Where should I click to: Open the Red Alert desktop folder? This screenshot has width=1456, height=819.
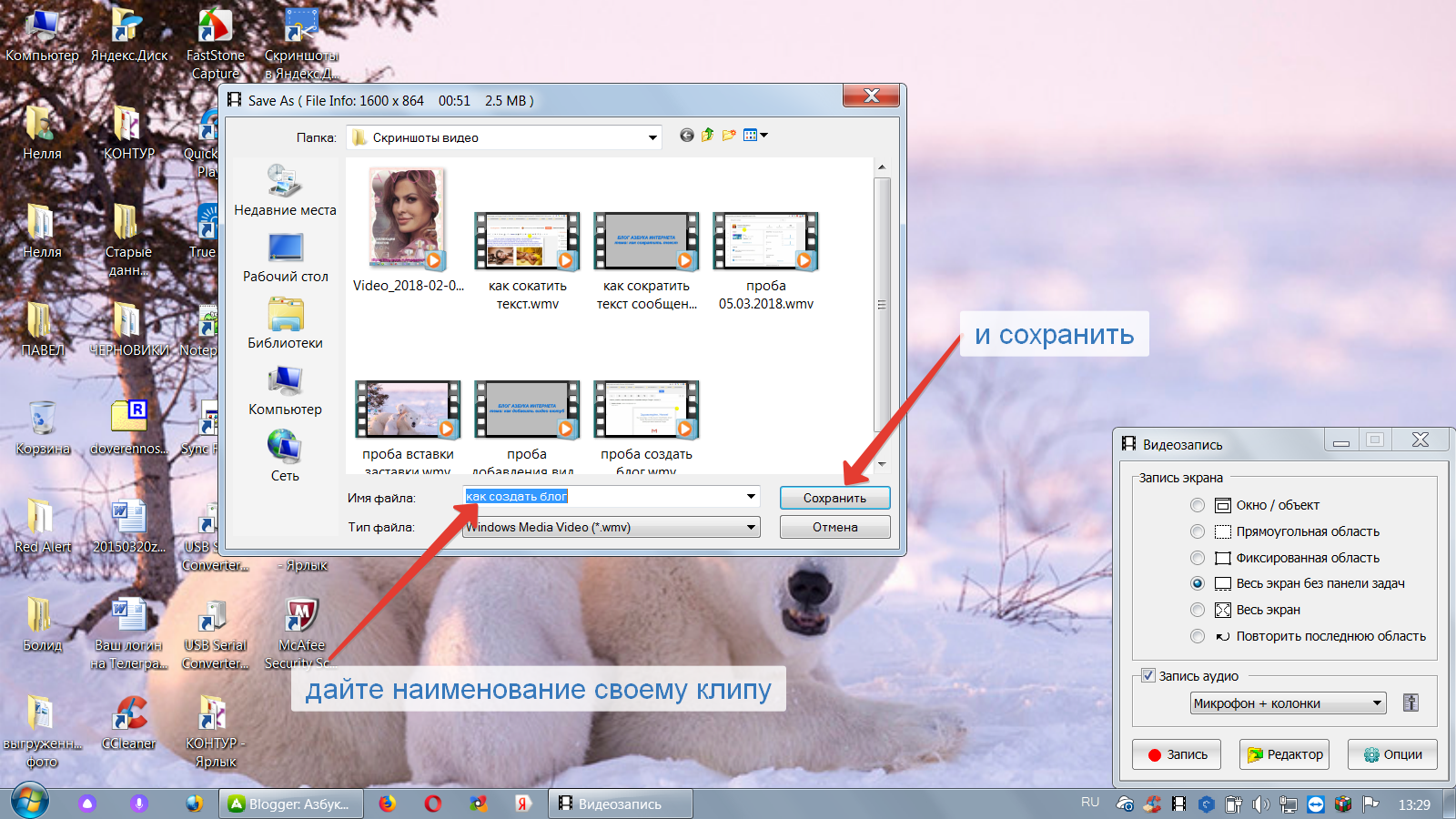click(x=42, y=526)
